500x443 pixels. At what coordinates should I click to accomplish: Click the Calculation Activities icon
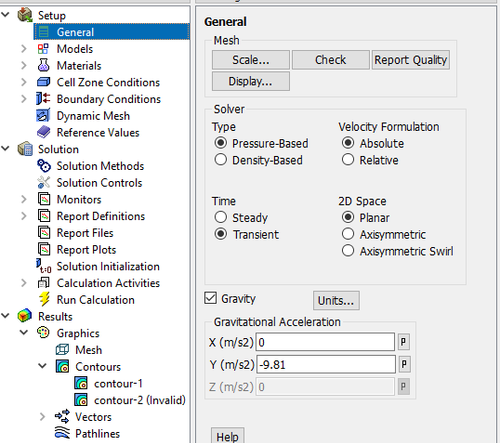(x=44, y=283)
